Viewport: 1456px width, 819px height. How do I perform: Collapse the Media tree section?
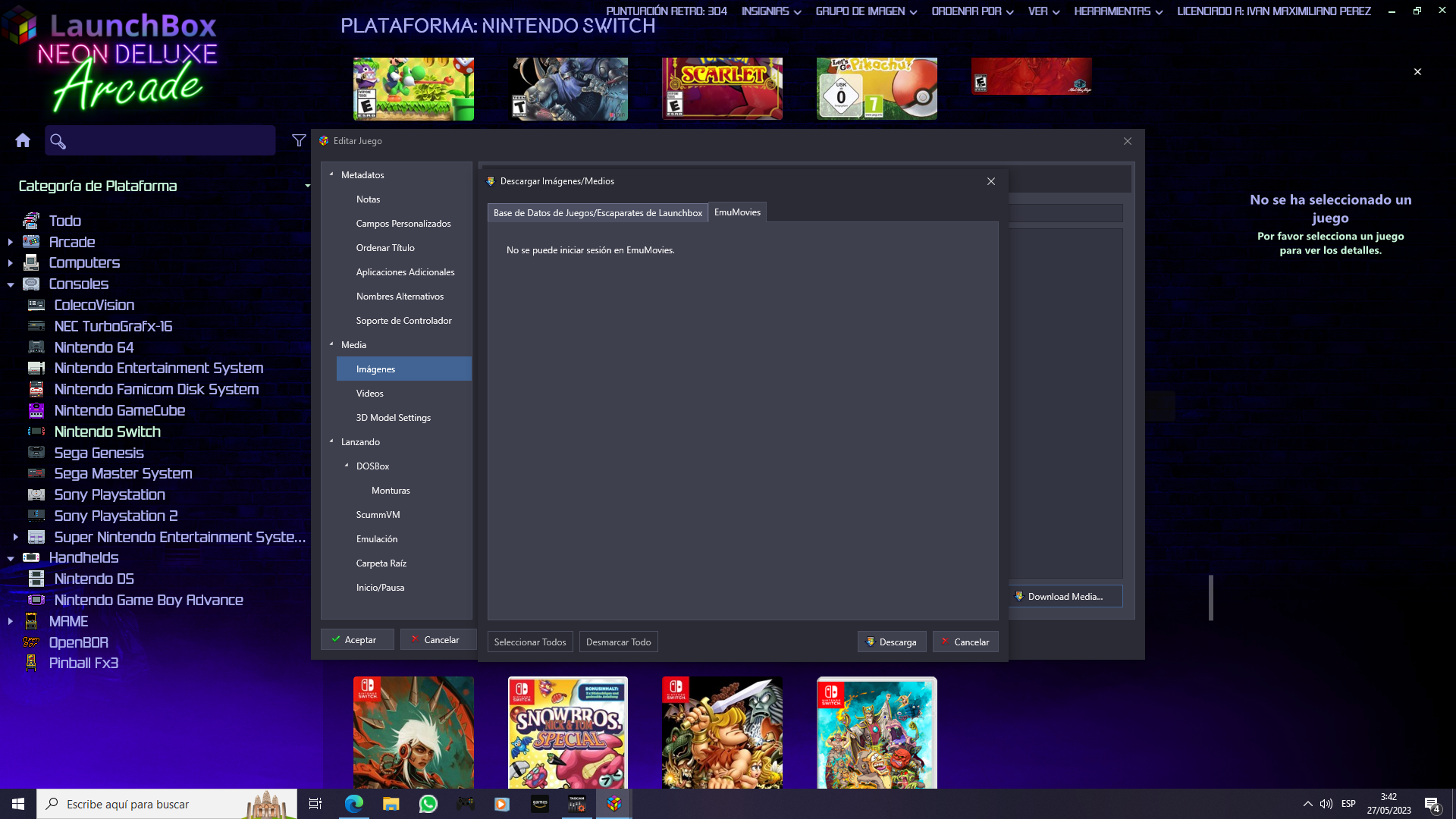(x=331, y=344)
